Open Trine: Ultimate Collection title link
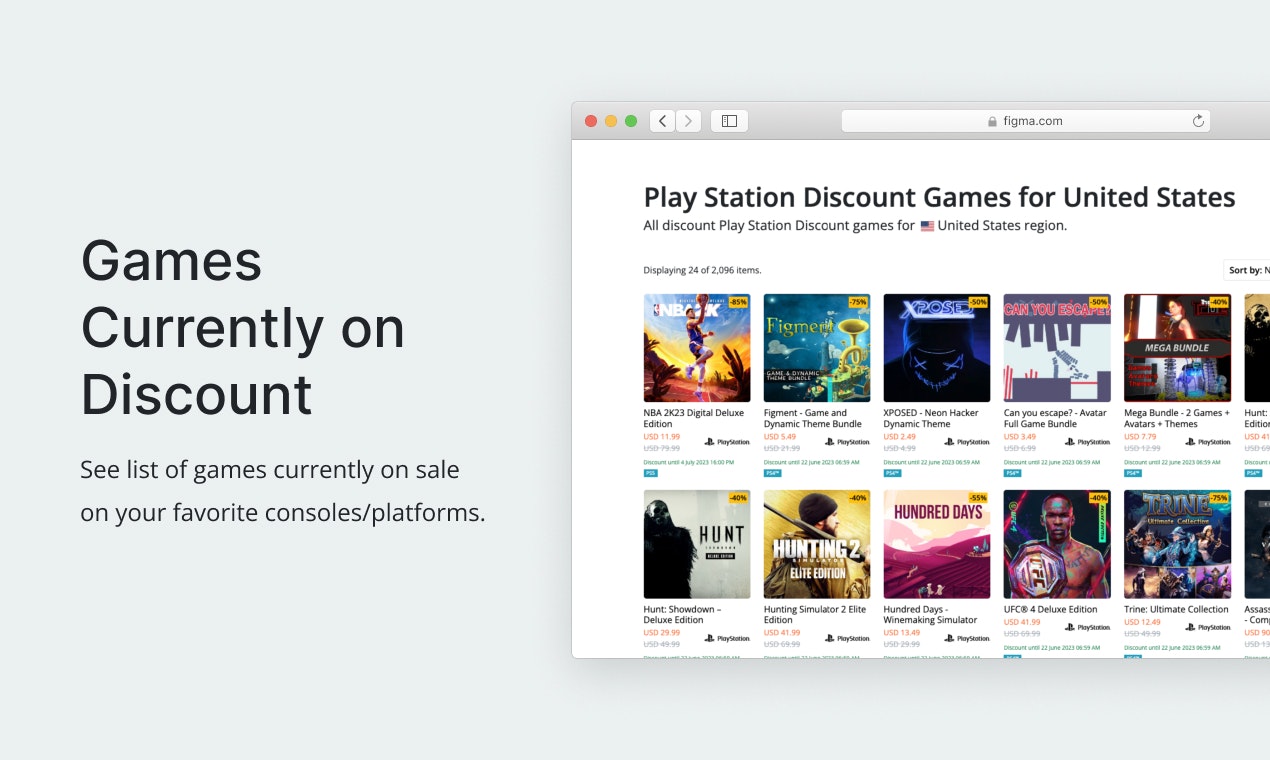Screen dimensions: 1270x760 1176,609
